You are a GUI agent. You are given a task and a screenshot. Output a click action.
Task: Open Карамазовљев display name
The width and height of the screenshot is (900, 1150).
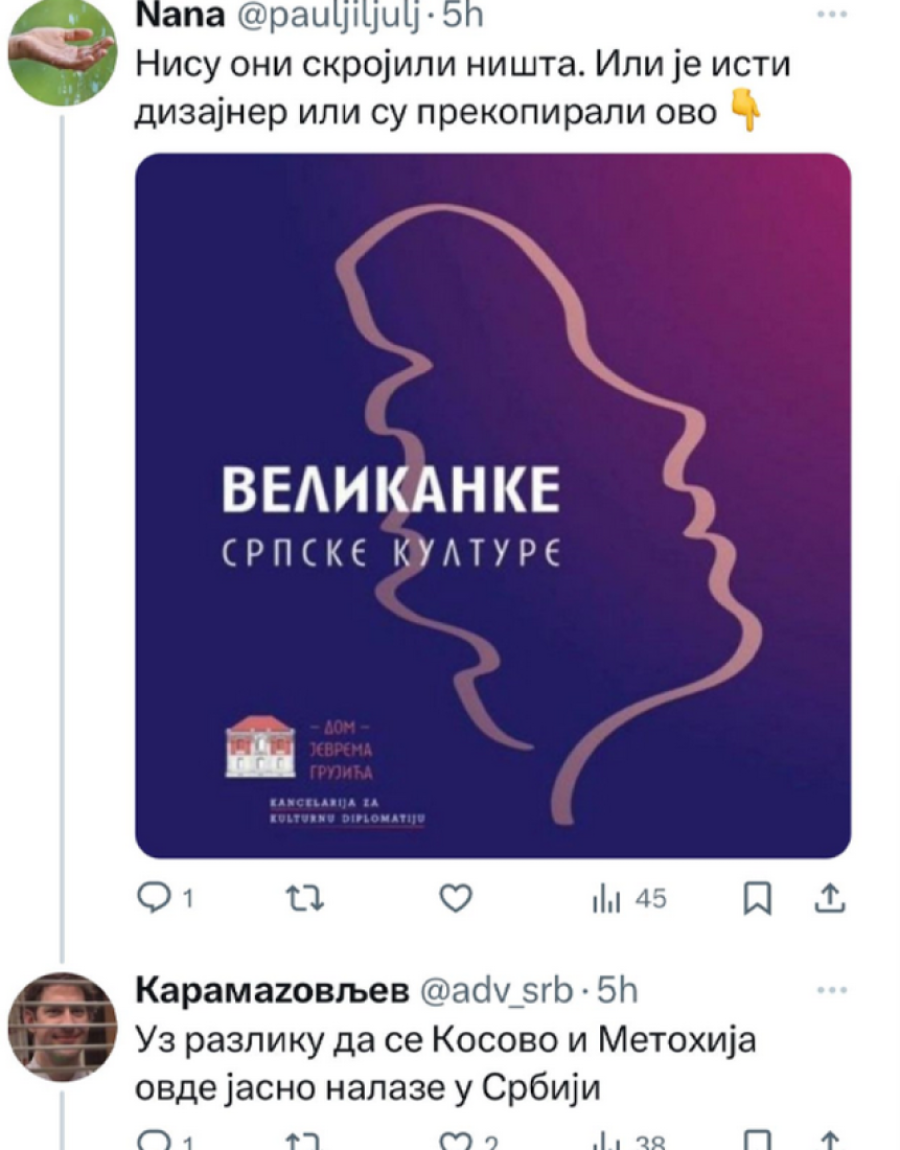click(x=272, y=991)
